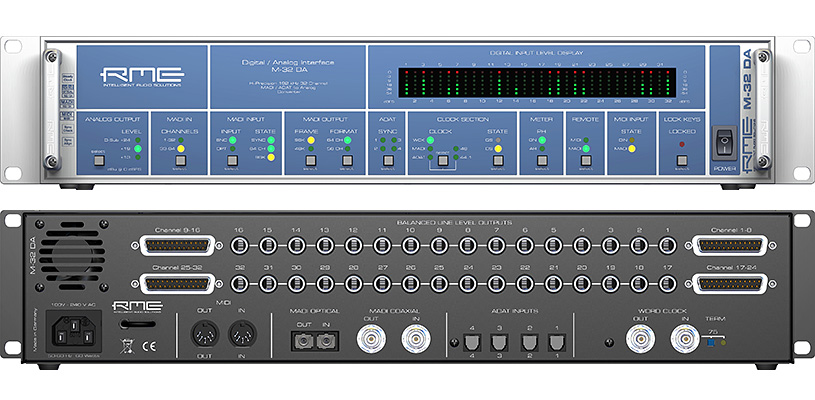Click the lit Remote MADI LED

586,149
